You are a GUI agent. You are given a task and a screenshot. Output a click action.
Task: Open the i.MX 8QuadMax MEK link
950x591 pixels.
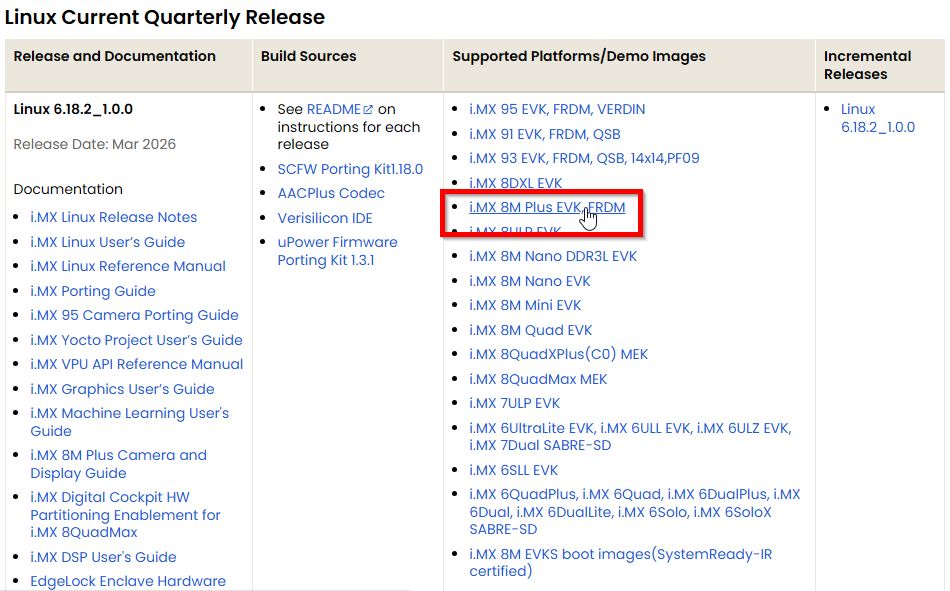(538, 379)
